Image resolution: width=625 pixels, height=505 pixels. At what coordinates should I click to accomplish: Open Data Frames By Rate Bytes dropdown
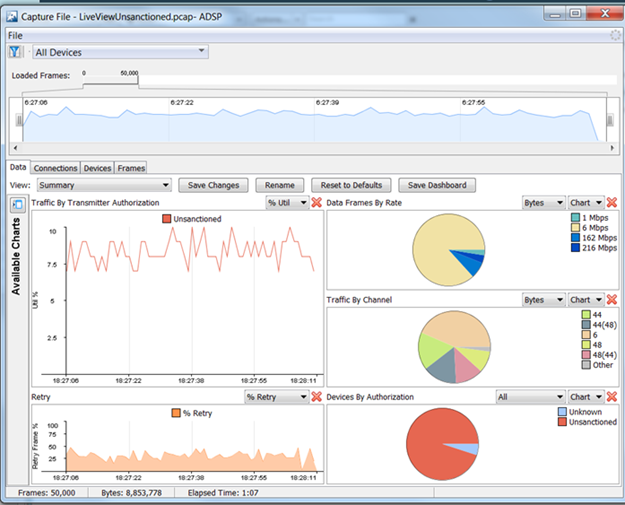pos(544,202)
